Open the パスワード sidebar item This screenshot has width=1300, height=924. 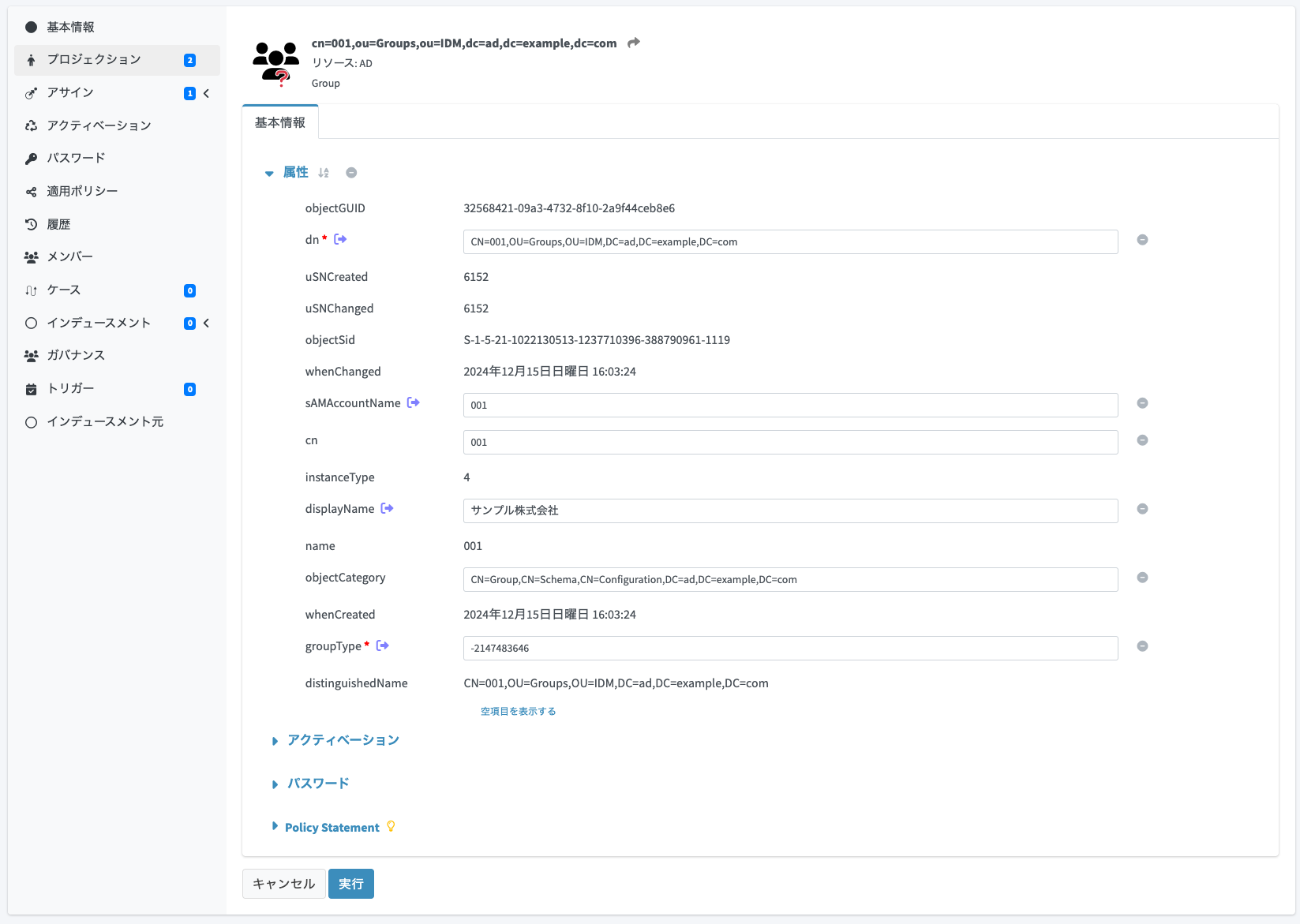(x=117, y=159)
